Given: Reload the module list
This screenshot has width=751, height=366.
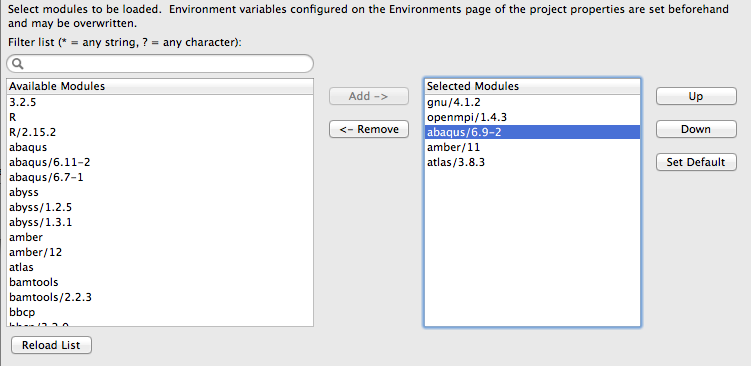Looking at the screenshot, I should click(51, 345).
